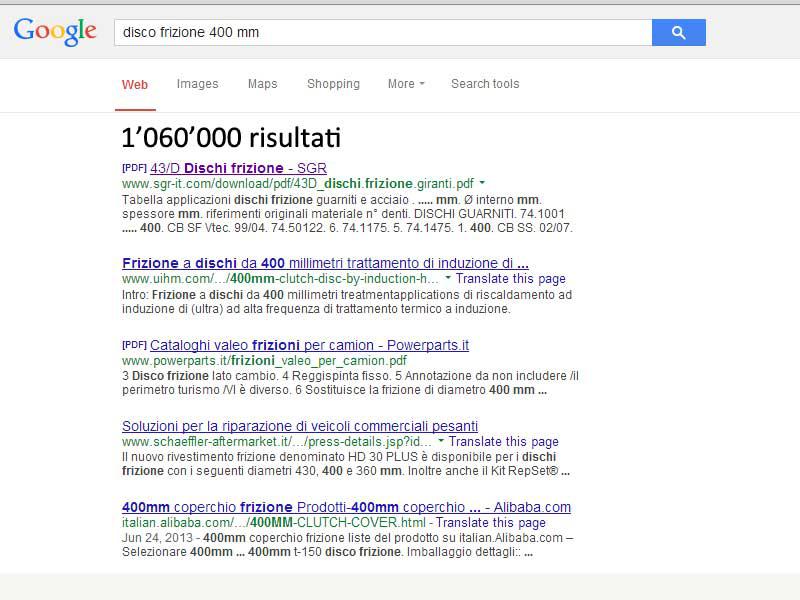Open the '400mm coperchio frizione' Alibaba result
Screen dimensions: 800x600
[x=346, y=507]
